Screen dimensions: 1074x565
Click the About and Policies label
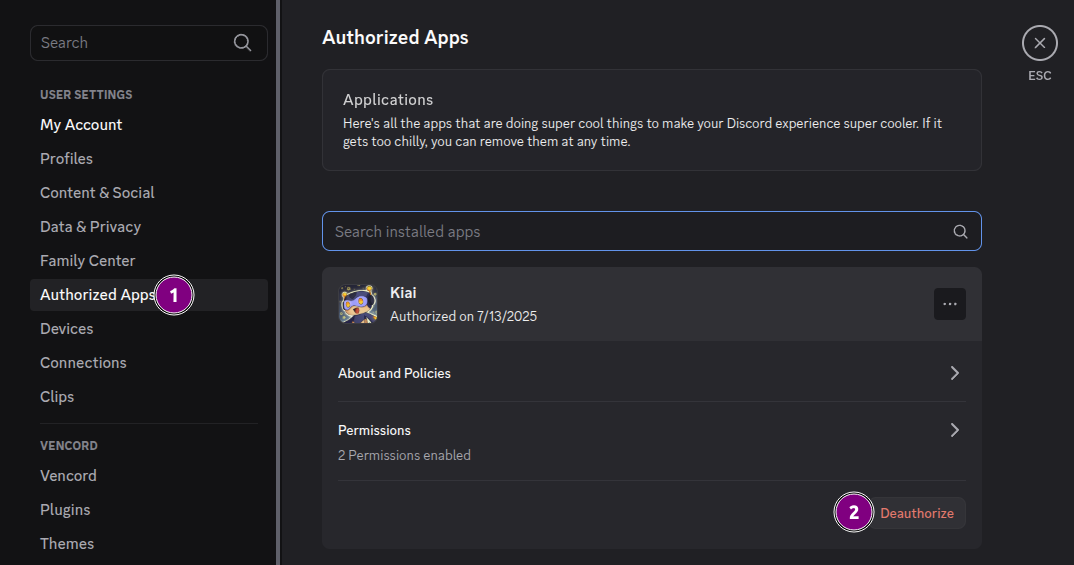pos(394,373)
